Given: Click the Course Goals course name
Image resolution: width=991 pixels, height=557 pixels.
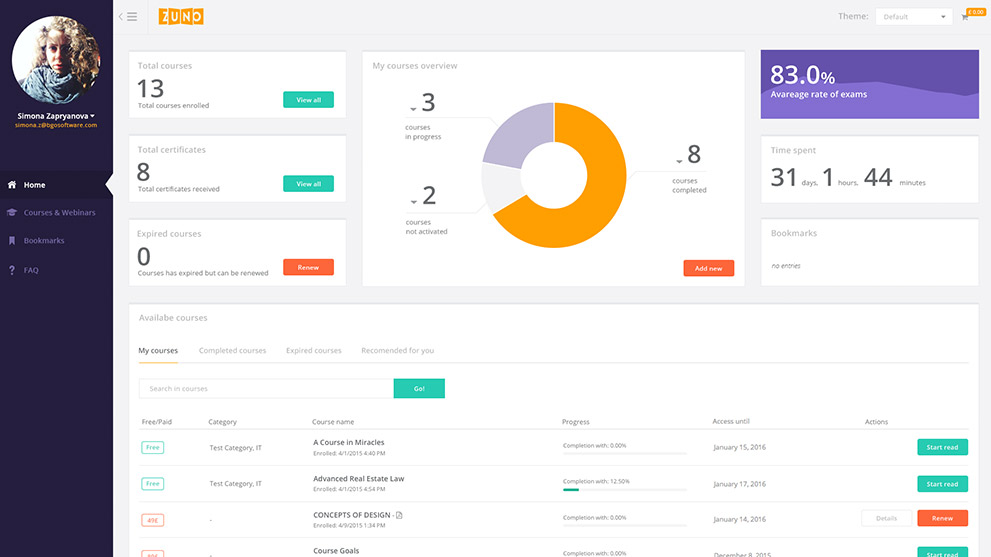Looking at the screenshot, I should pyautogui.click(x=336, y=551).
